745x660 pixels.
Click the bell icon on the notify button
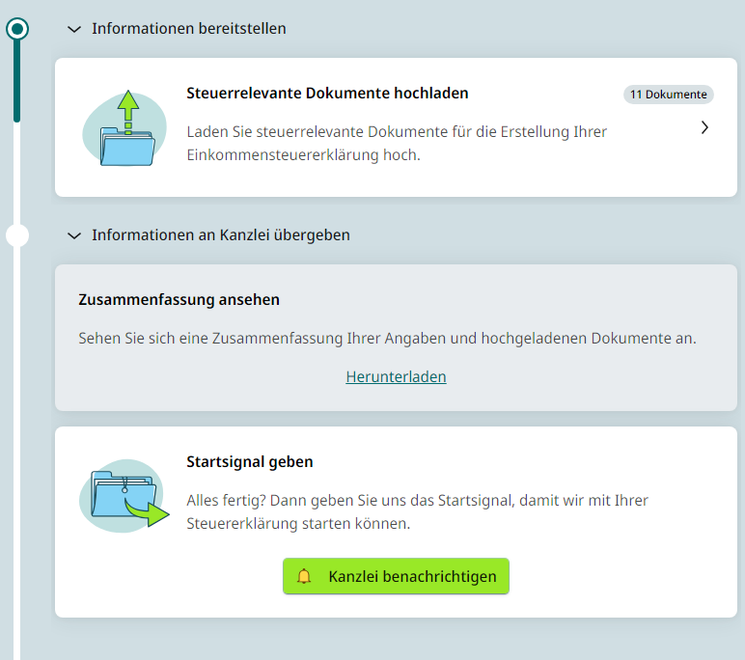pos(305,577)
